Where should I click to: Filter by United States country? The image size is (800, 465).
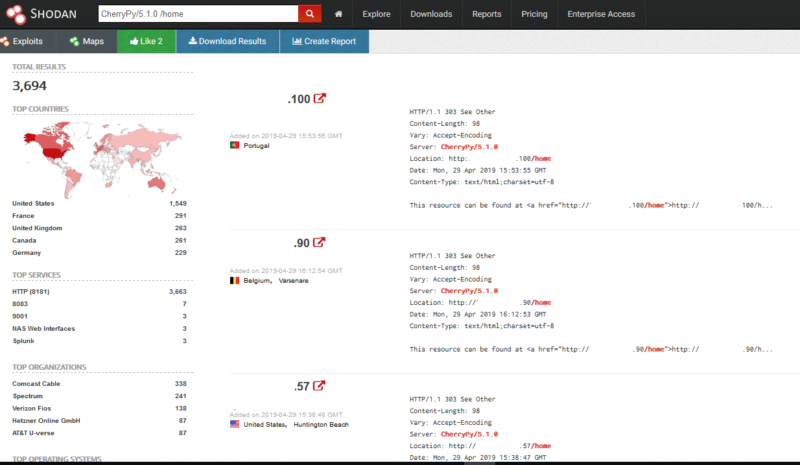[x=33, y=203]
